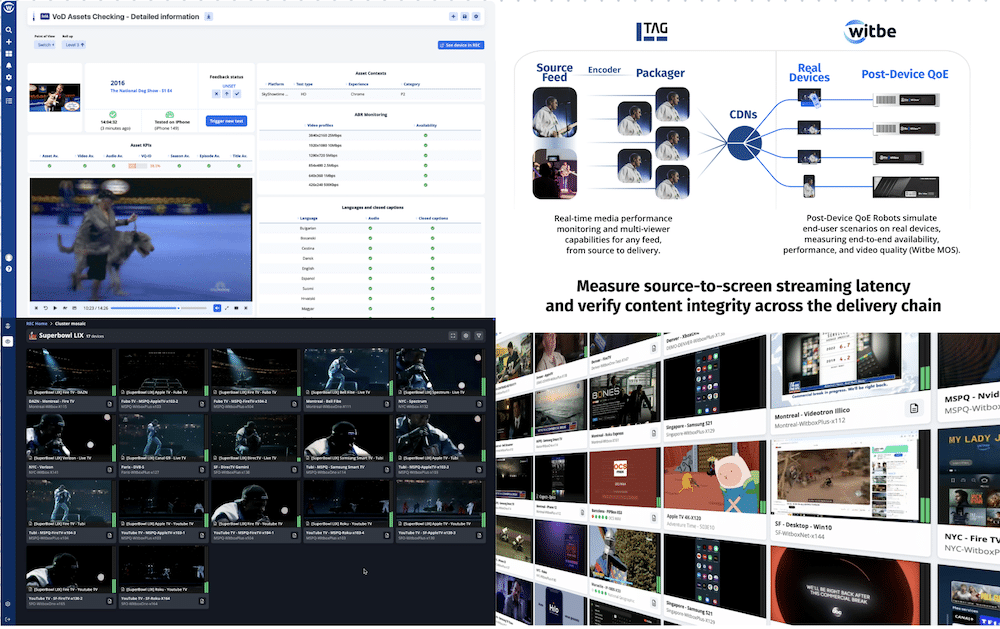Sort by the Experience column header
The image size is (1000, 629).
pyautogui.click(x=358, y=84)
